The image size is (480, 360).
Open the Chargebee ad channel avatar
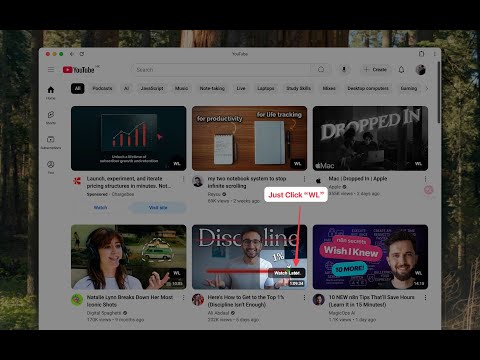tap(77, 181)
